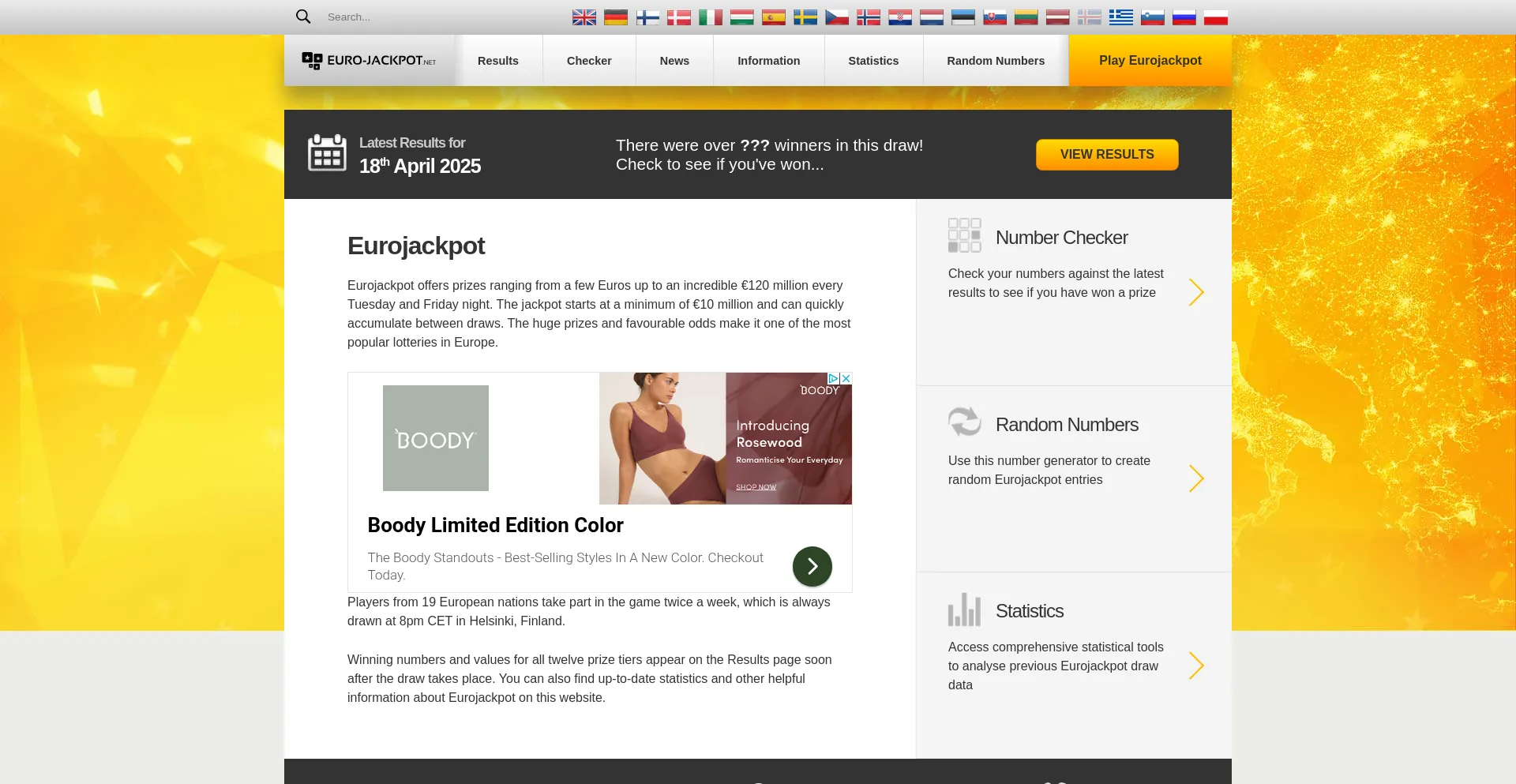Choose the Spanish flag icon
The height and width of the screenshot is (784, 1516).
point(774,16)
